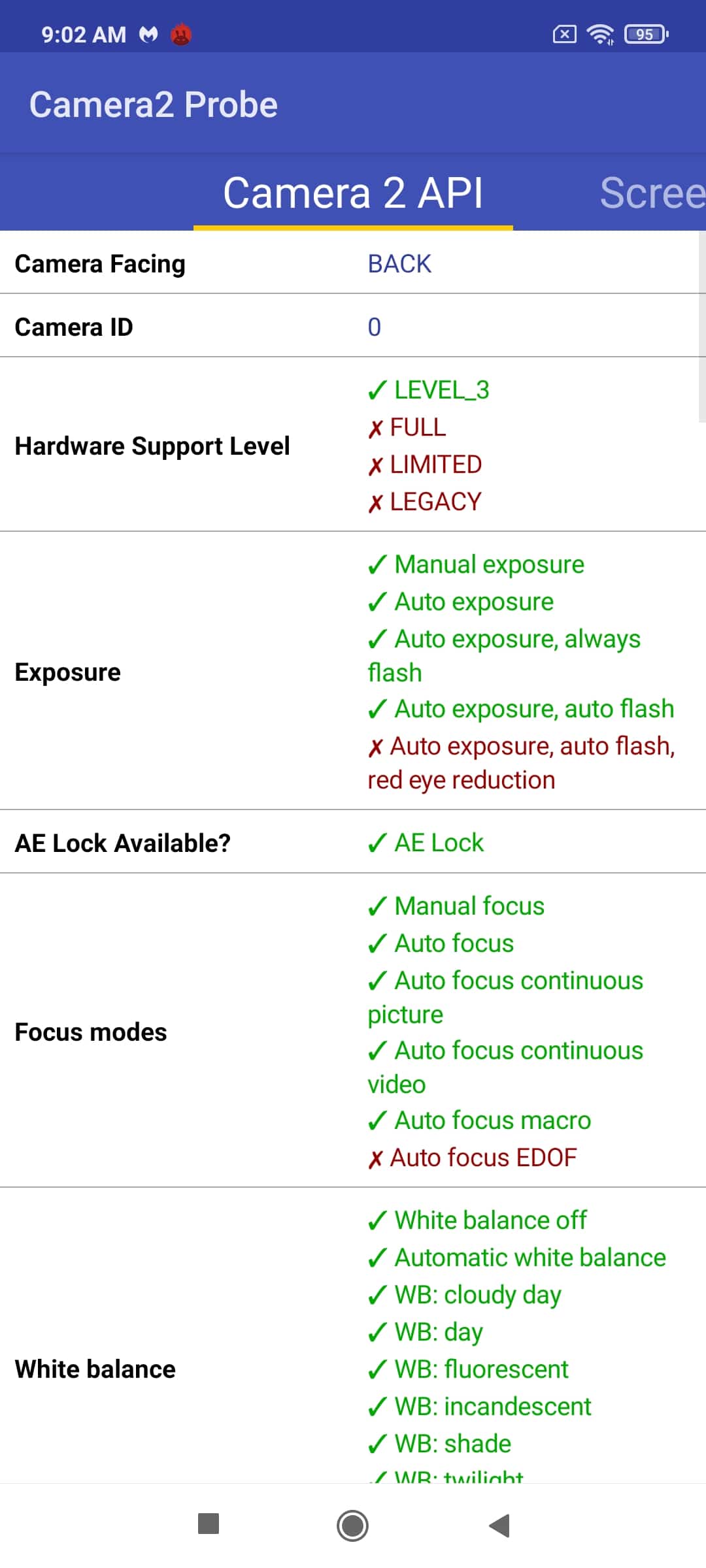Tap the Malwarebytes notification icon
The height and width of the screenshot is (1568, 706).
pos(148,34)
